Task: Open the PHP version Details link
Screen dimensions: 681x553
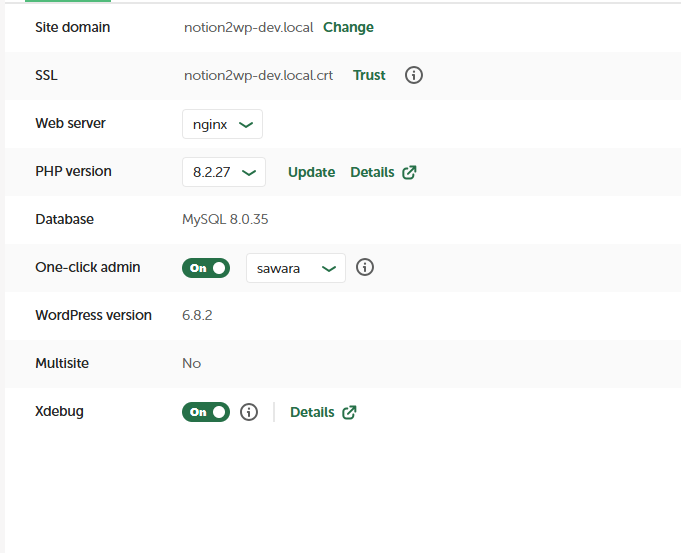Action: pyautogui.click(x=372, y=172)
